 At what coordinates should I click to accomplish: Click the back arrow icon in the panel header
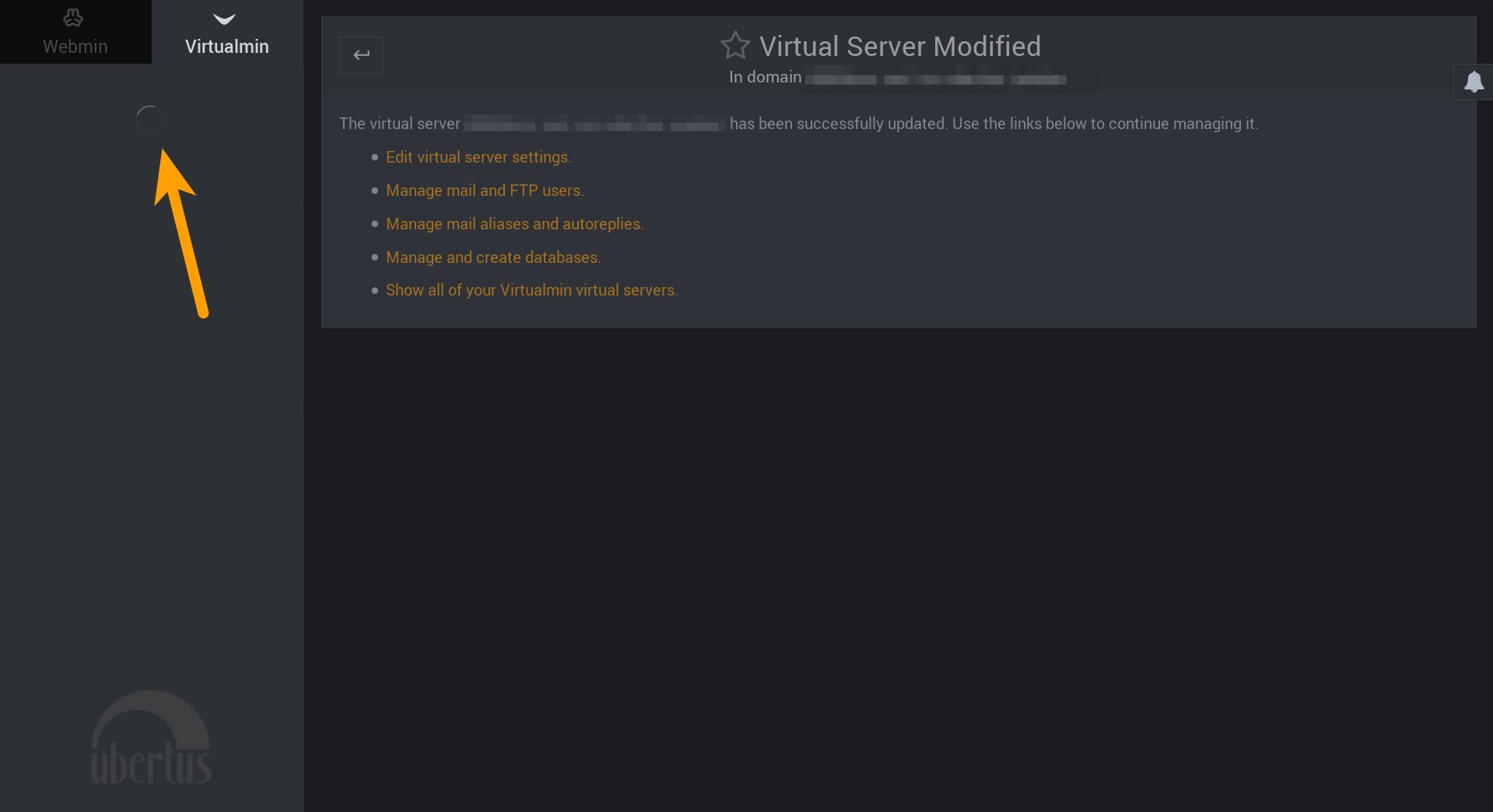pyautogui.click(x=361, y=54)
